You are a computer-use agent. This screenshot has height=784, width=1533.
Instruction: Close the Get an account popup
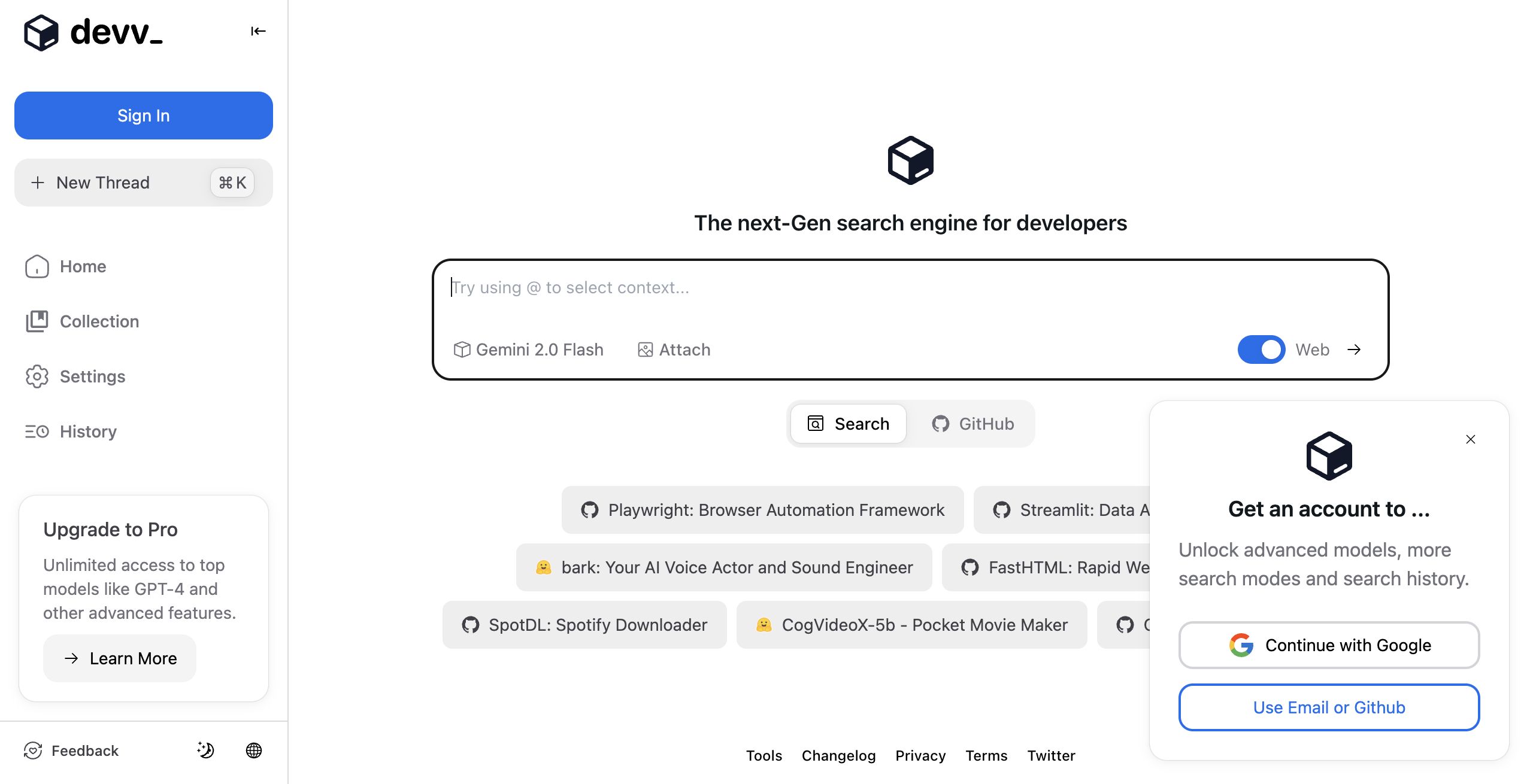pos(1471,439)
